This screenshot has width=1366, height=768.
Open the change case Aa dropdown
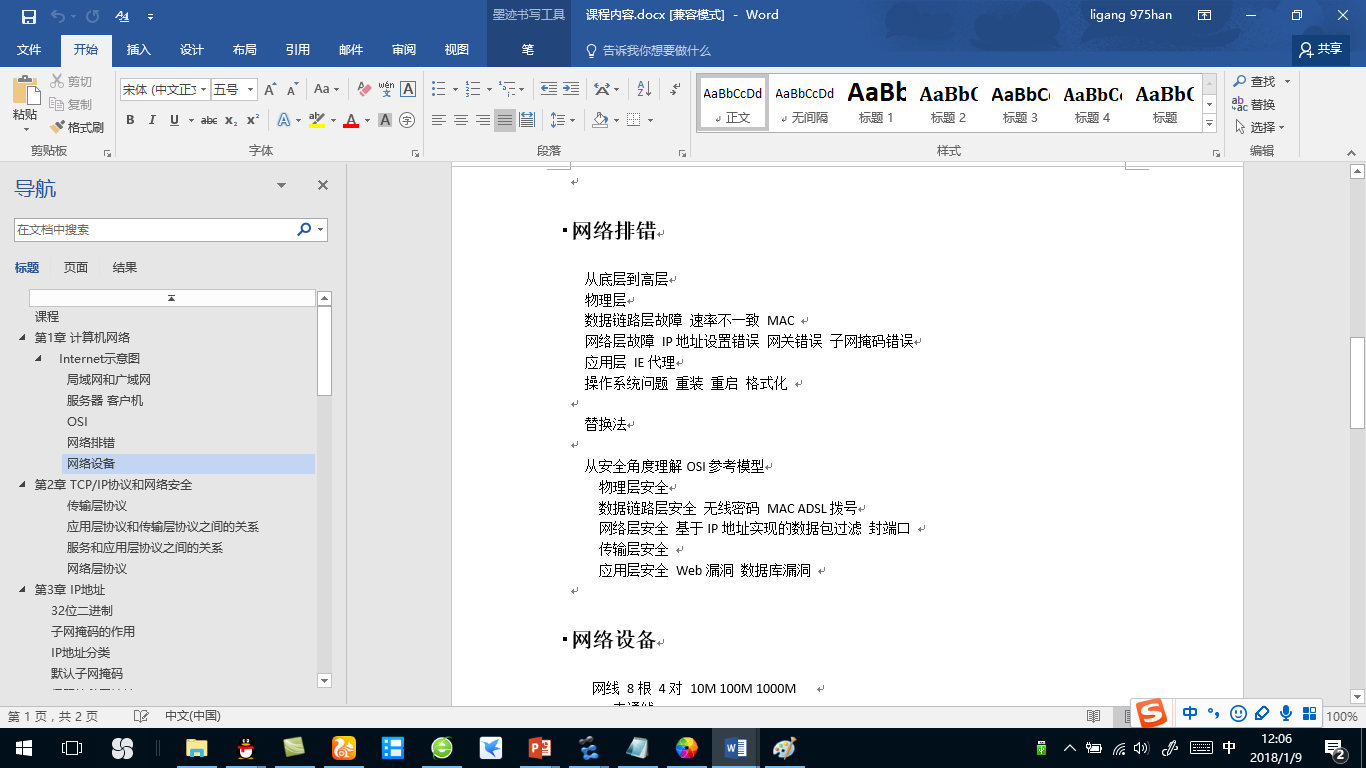pyautogui.click(x=326, y=89)
